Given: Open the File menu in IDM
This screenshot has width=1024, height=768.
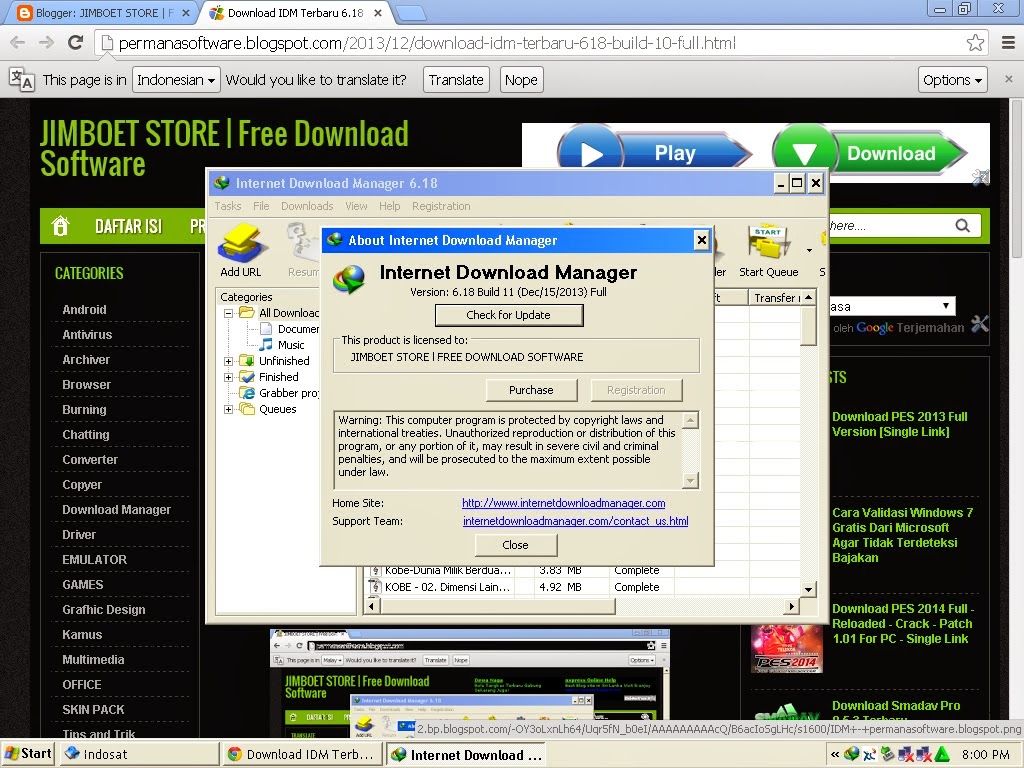Looking at the screenshot, I should click(261, 206).
